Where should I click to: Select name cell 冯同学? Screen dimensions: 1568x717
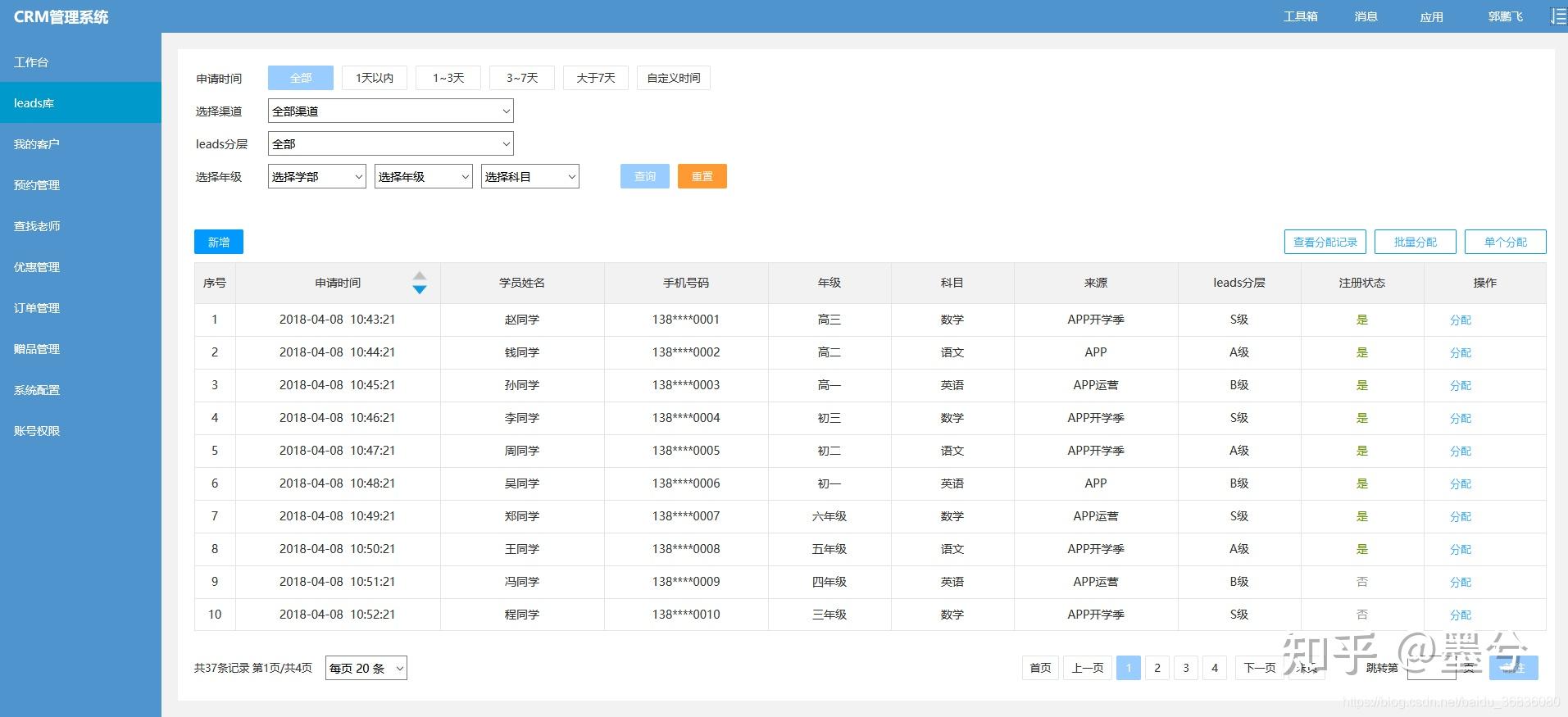[522, 582]
